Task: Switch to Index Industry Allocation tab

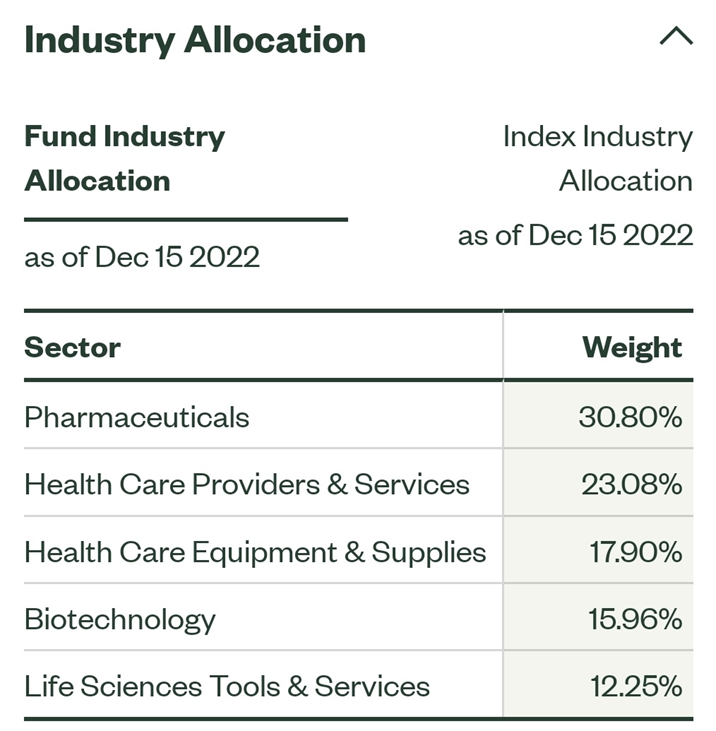Action: pyautogui.click(x=598, y=158)
